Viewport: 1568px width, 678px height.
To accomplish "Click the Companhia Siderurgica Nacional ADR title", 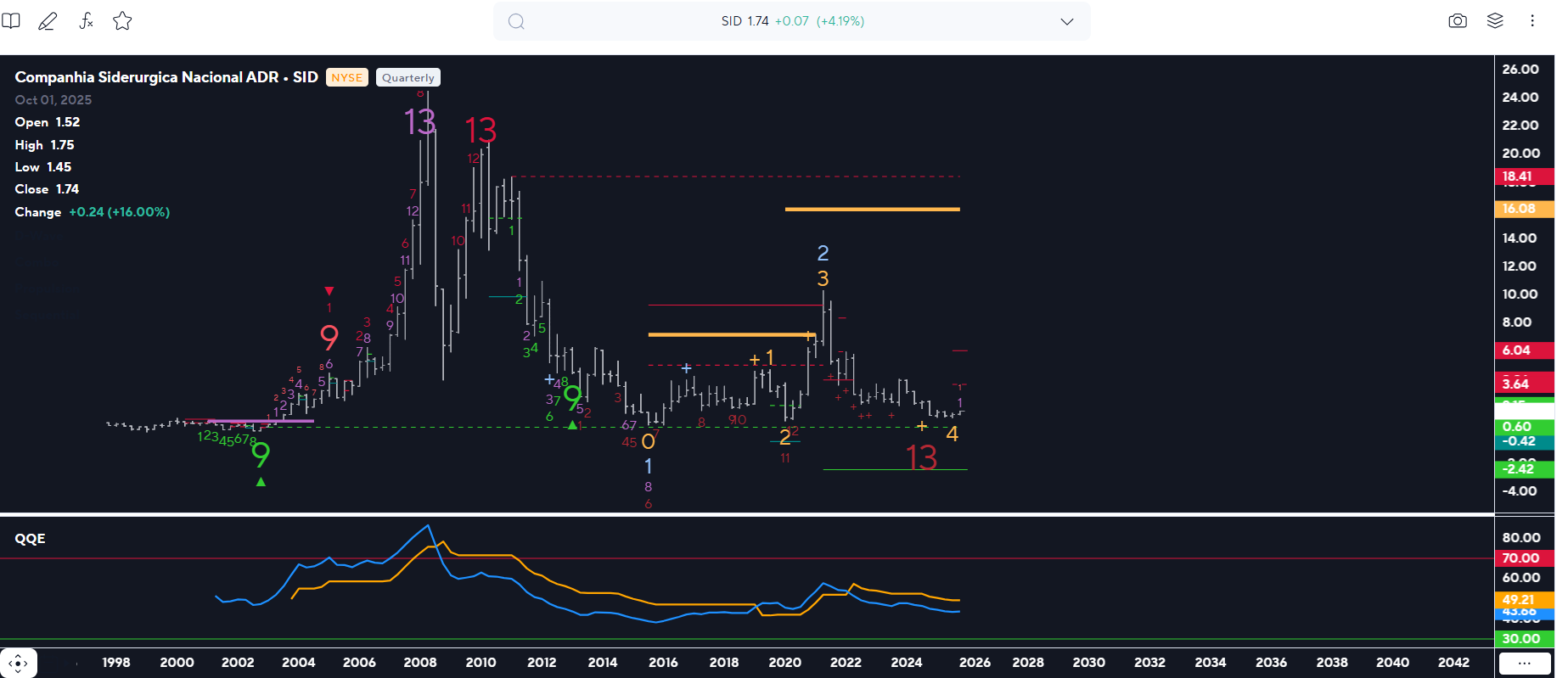I will [x=146, y=77].
